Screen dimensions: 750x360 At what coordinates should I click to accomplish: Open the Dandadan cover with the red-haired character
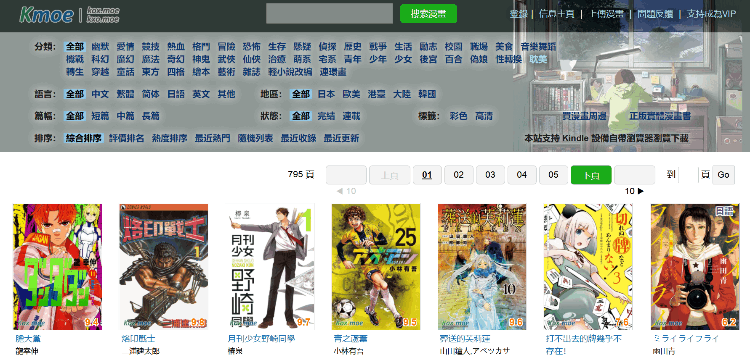tap(57, 267)
